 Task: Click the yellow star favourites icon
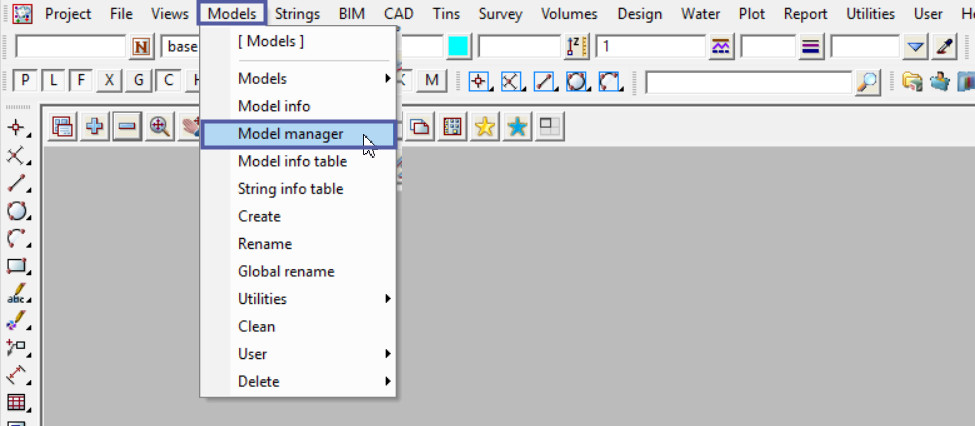click(x=485, y=127)
